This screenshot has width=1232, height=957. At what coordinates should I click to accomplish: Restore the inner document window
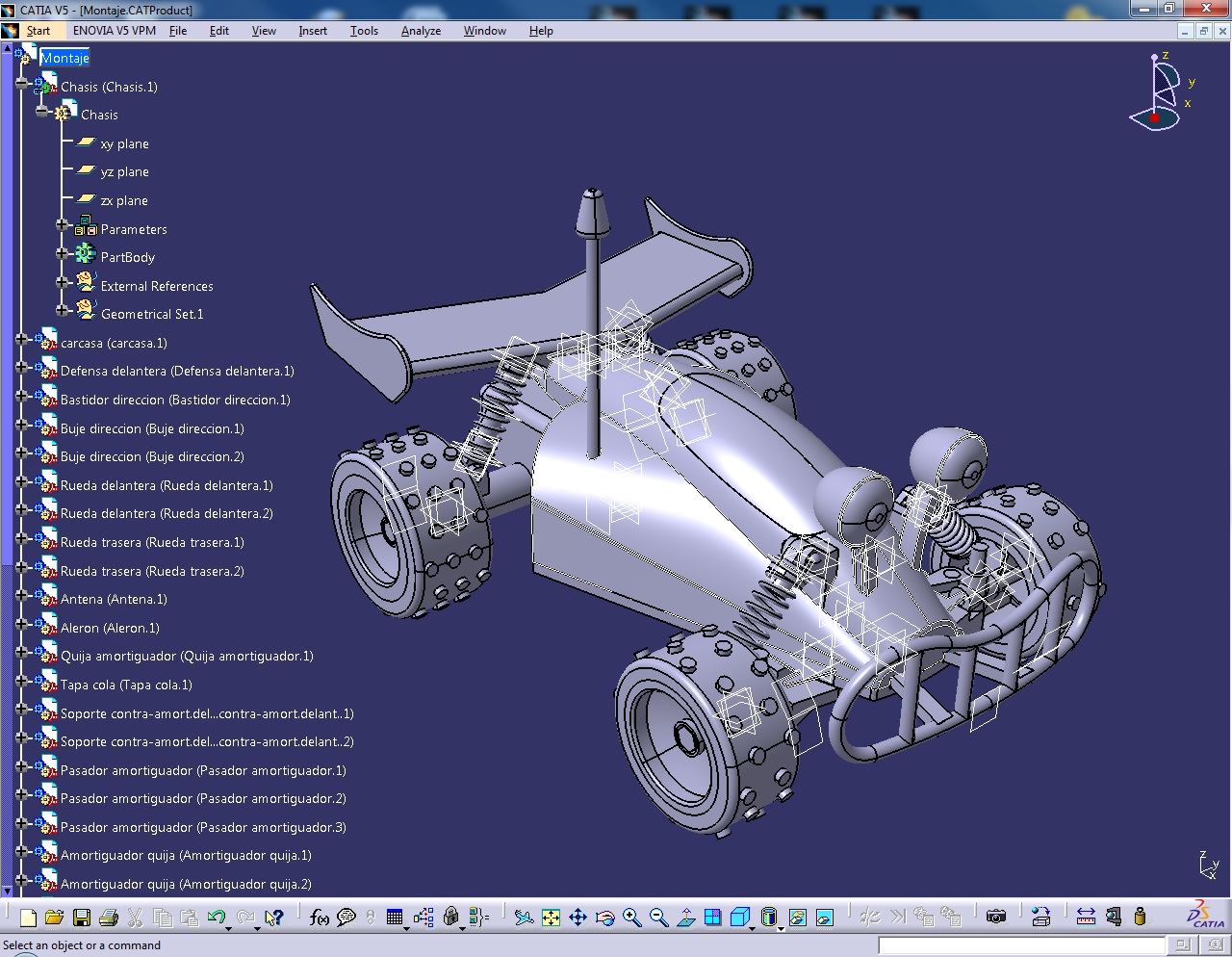[1203, 31]
